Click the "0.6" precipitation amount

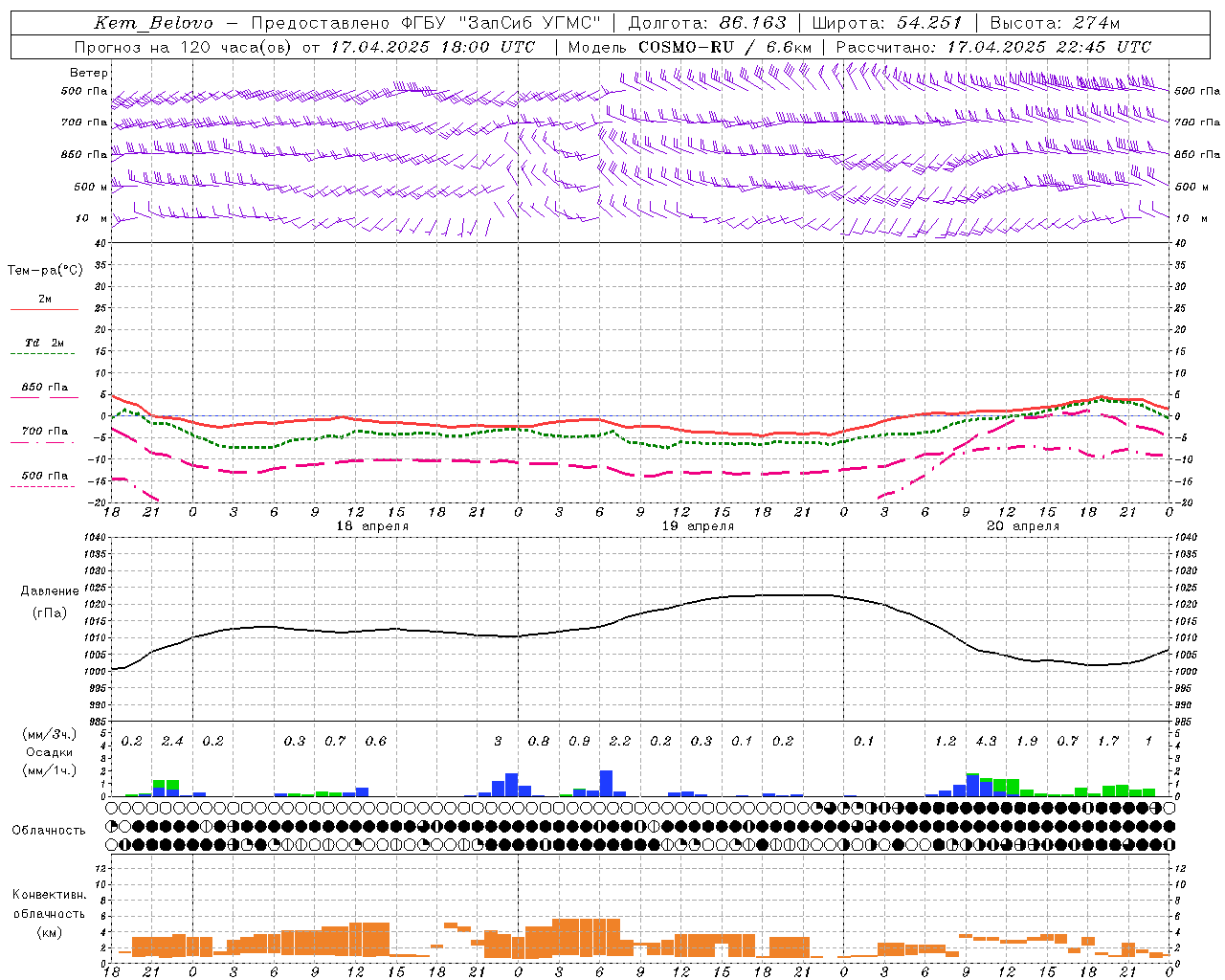point(376,742)
